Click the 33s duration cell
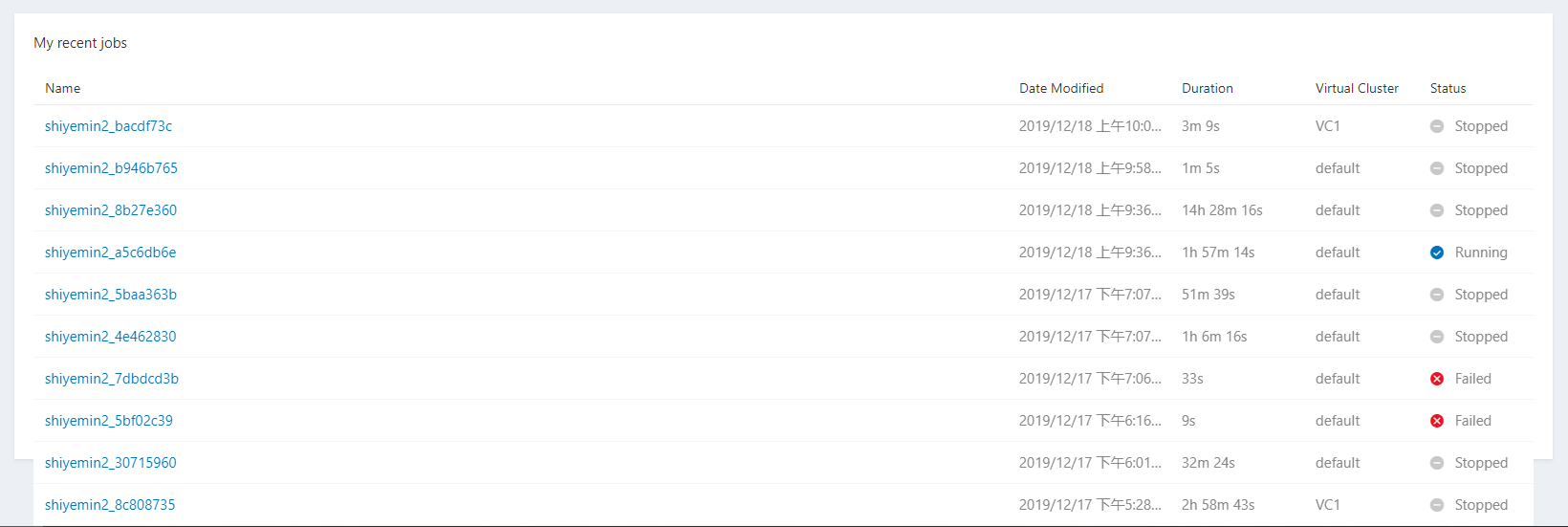The width and height of the screenshot is (1568, 527). [x=1192, y=379]
